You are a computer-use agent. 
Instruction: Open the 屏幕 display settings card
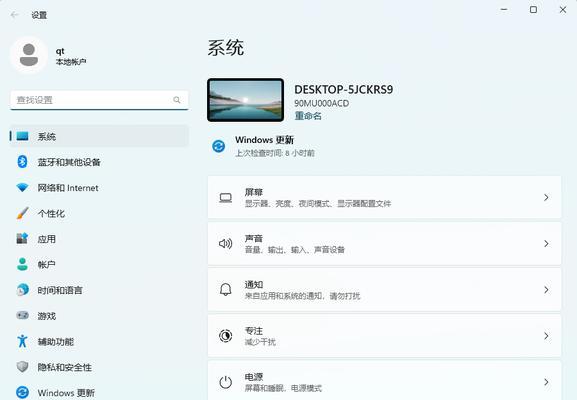pyautogui.click(x=385, y=197)
